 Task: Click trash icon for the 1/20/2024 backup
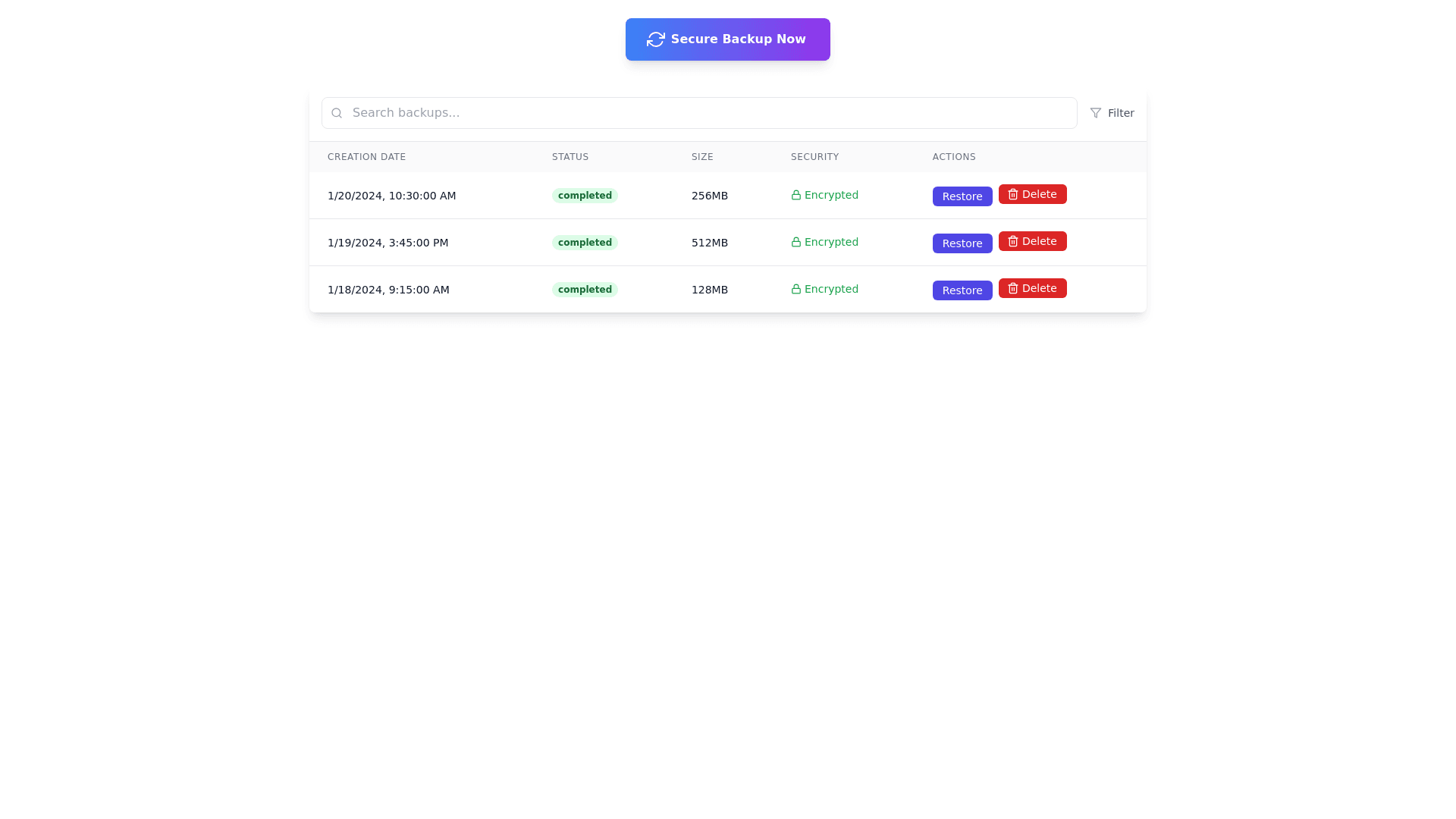pos(1012,194)
